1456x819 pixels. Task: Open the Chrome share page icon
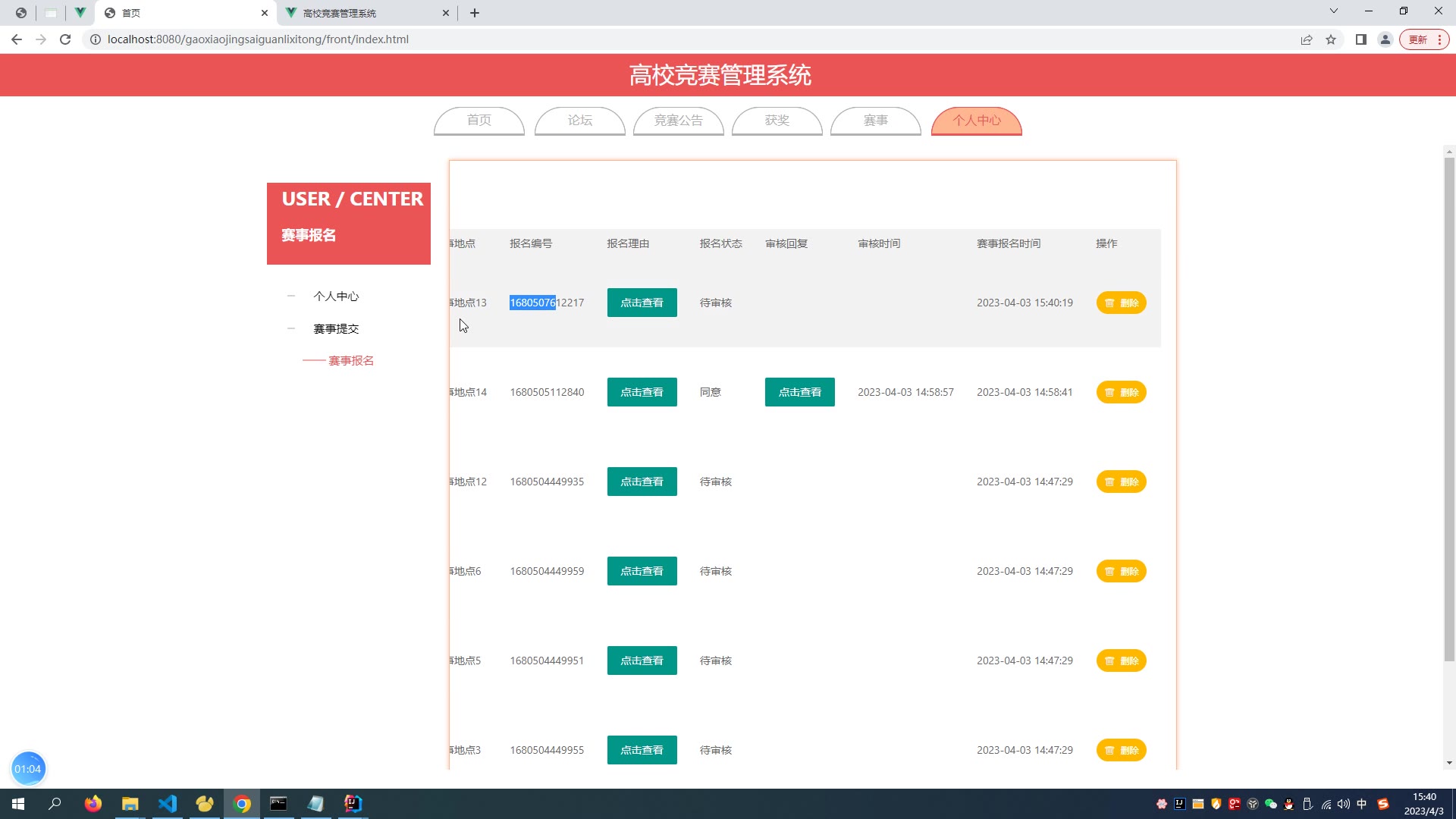[x=1307, y=39]
